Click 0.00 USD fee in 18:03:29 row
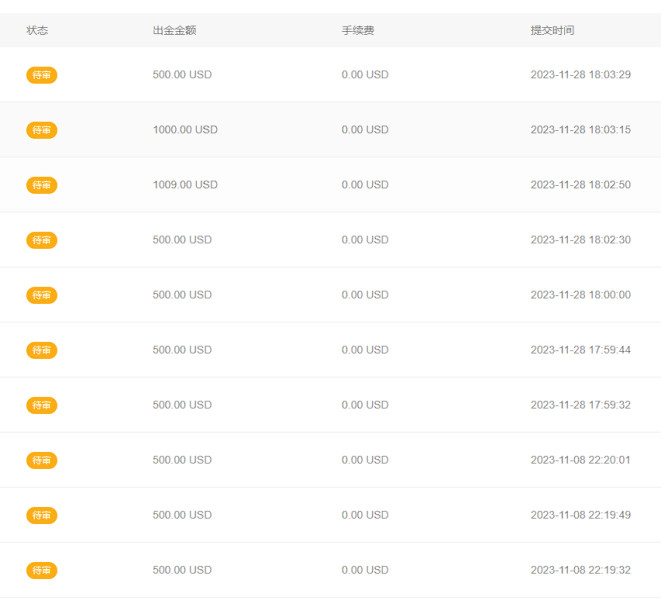Image resolution: width=661 pixels, height=600 pixels. click(365, 75)
